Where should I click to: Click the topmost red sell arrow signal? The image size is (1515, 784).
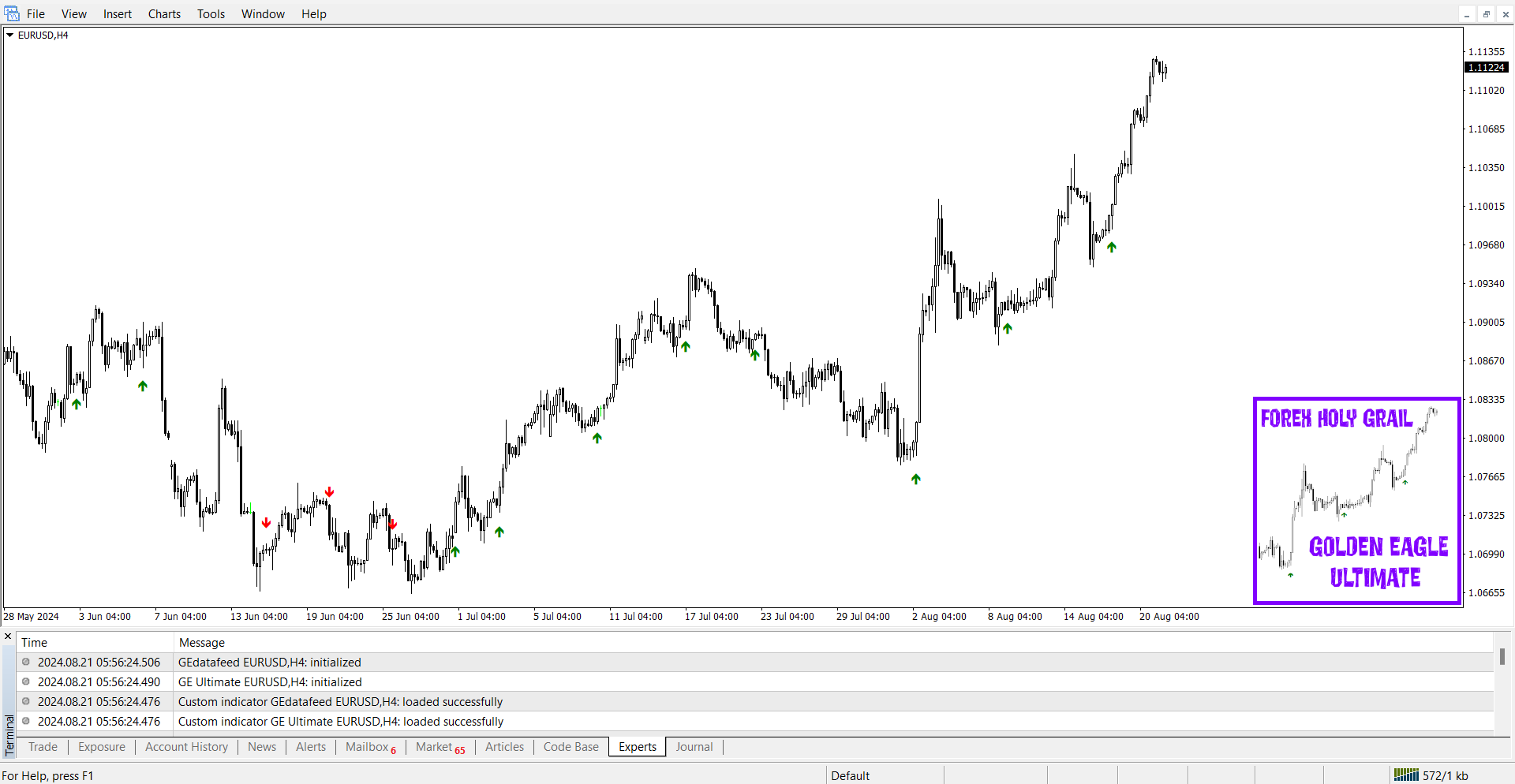pos(329,492)
